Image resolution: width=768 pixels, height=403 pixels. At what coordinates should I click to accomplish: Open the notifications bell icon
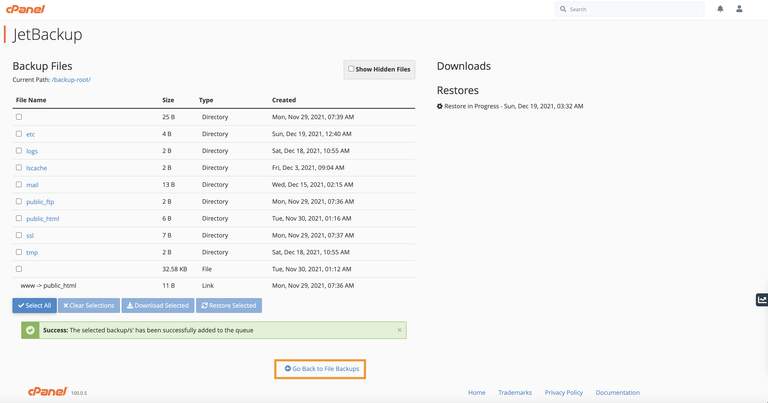coord(720,9)
